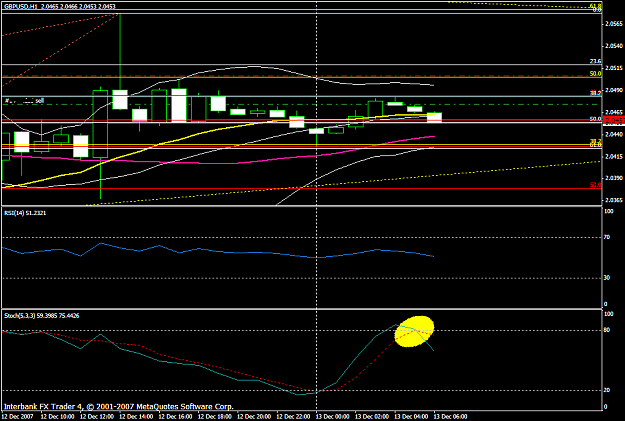Click the 2.0565 price axis value
The width and height of the screenshot is (625, 421).
[613, 24]
